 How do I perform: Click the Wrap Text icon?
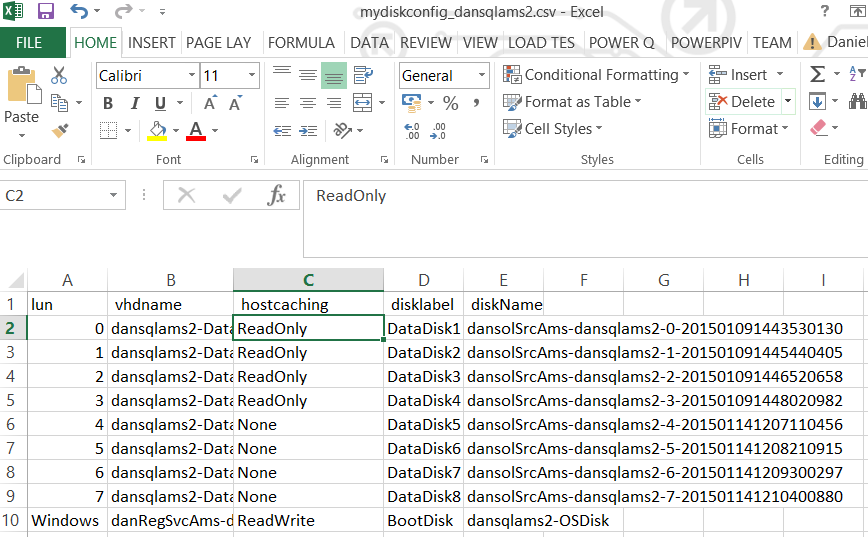pyautogui.click(x=362, y=75)
